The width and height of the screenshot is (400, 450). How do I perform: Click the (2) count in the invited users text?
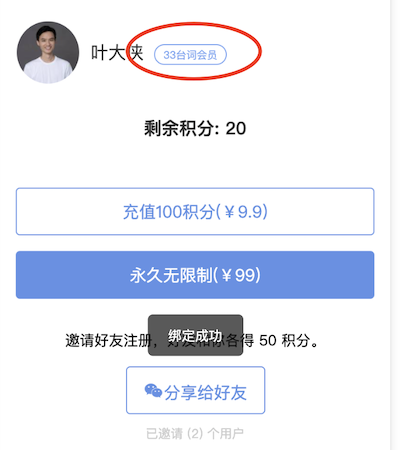(x=195, y=434)
